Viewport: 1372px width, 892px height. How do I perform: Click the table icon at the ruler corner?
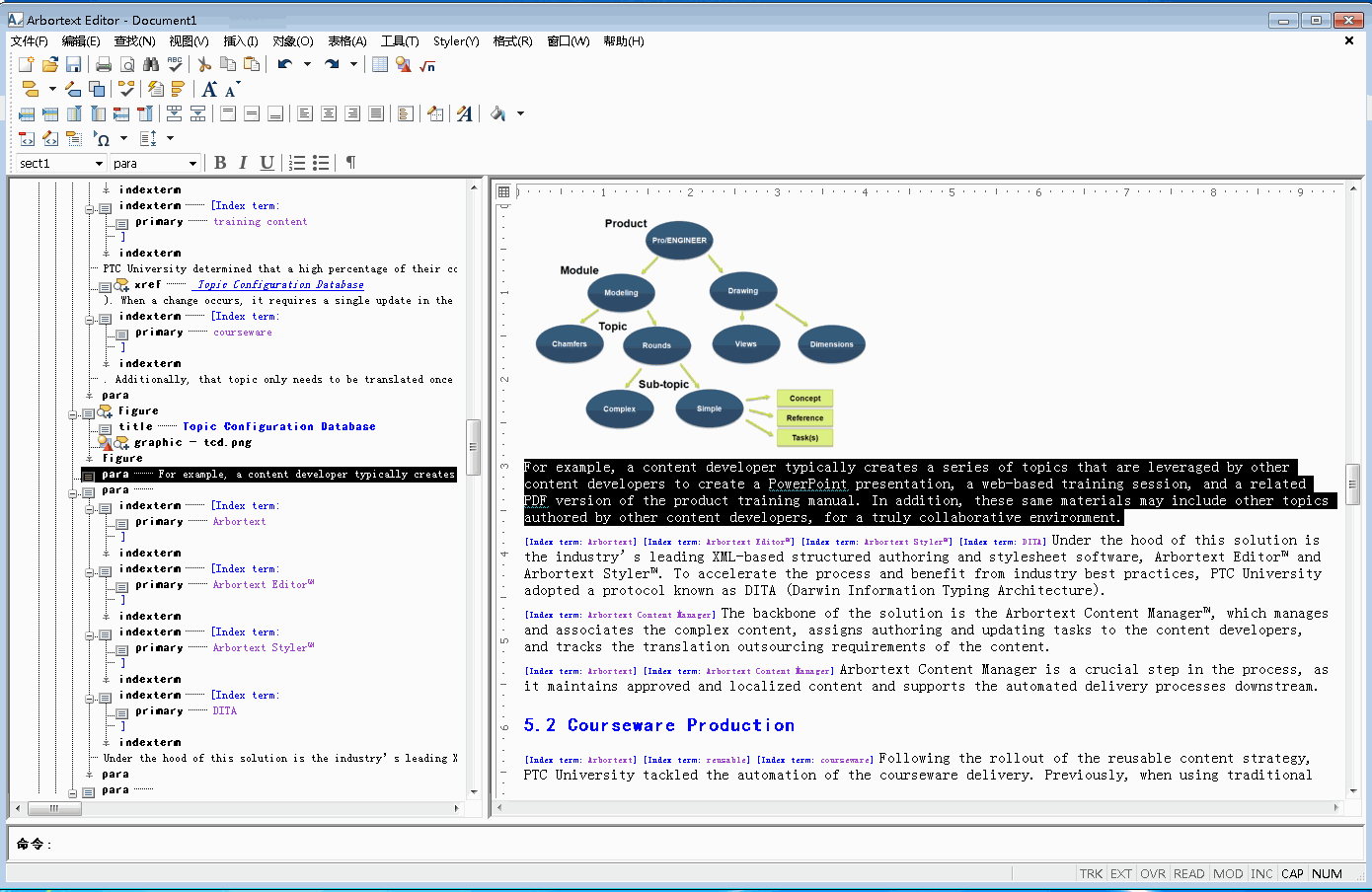[x=504, y=192]
